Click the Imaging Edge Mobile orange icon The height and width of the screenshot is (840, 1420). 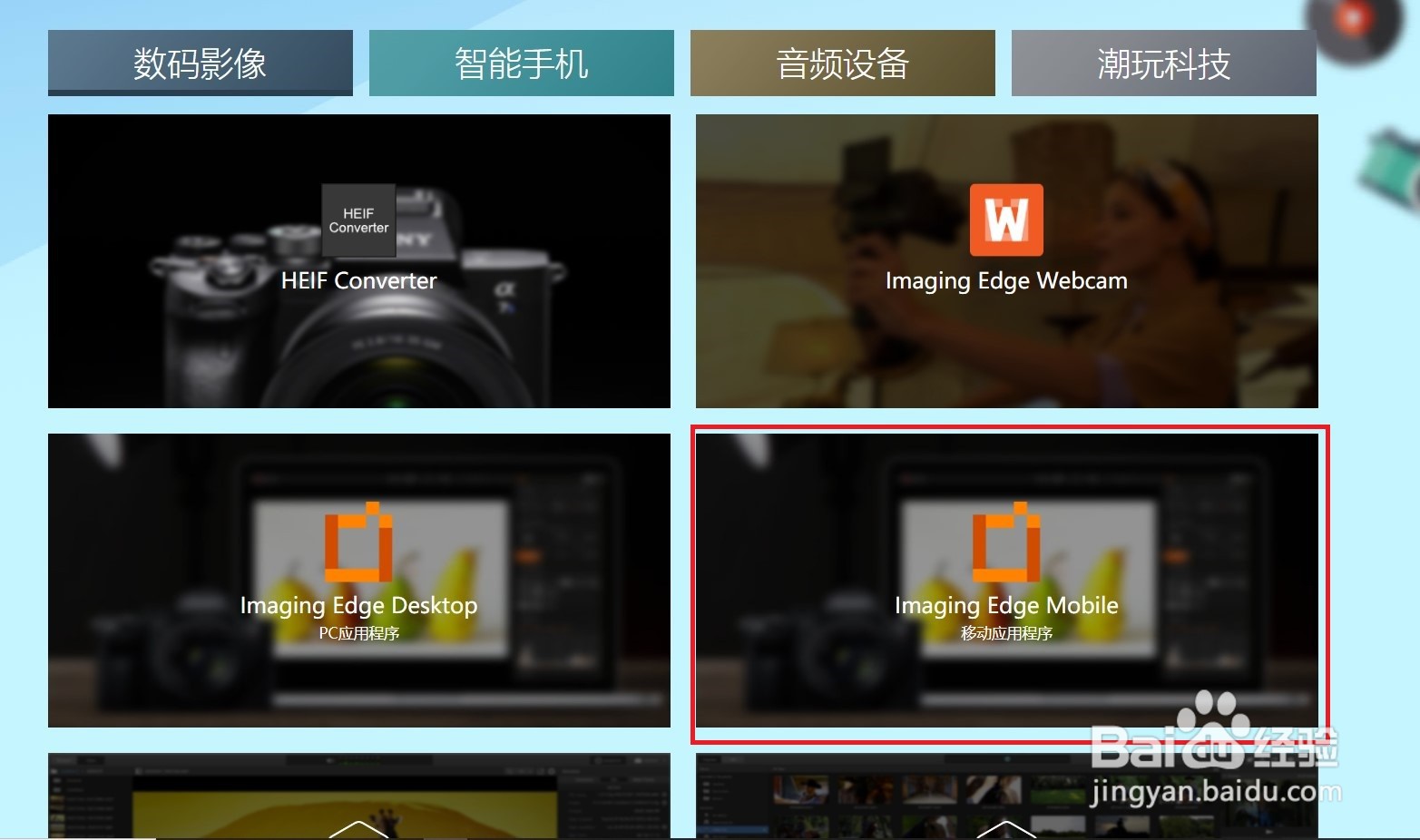1006,542
